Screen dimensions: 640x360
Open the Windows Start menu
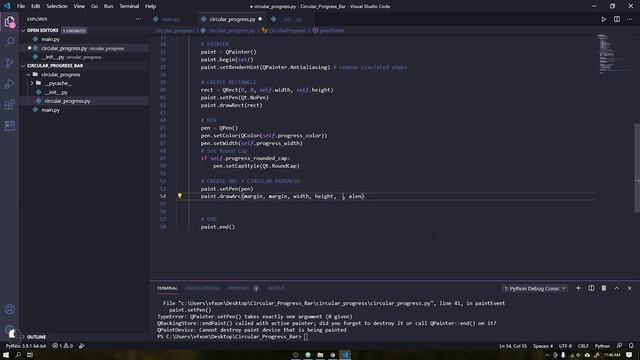6,355
